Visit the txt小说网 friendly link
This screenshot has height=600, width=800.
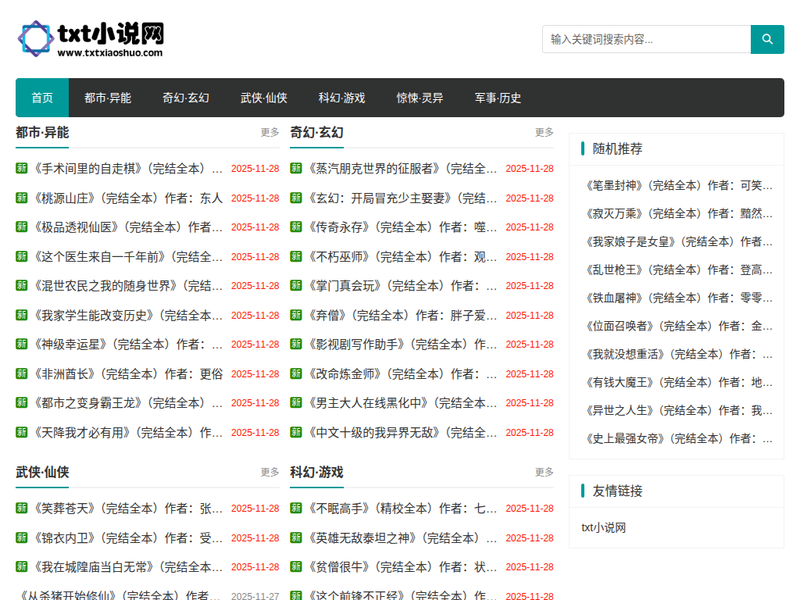[604, 528]
